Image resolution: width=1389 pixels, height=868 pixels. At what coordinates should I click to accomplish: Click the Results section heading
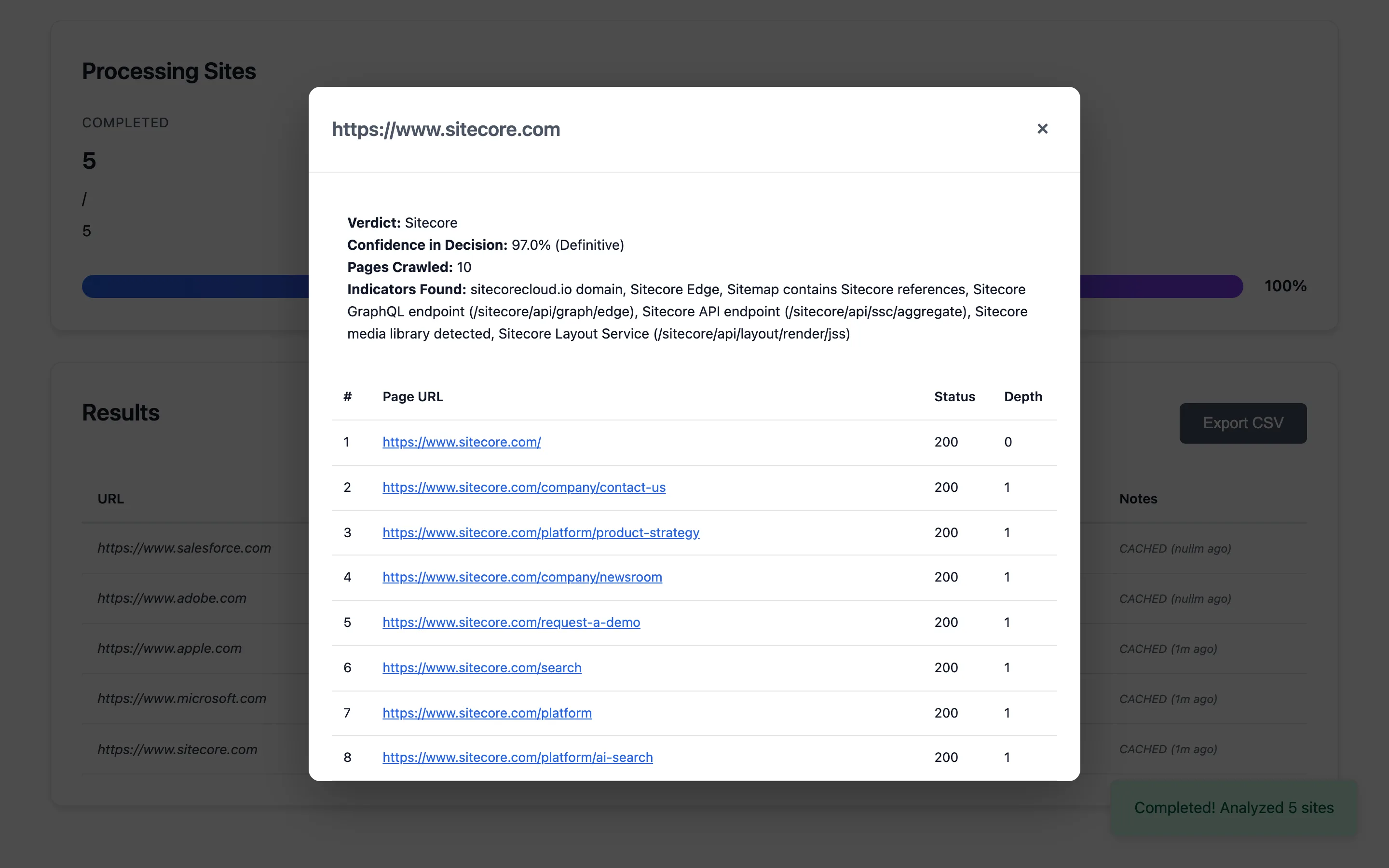click(x=121, y=413)
